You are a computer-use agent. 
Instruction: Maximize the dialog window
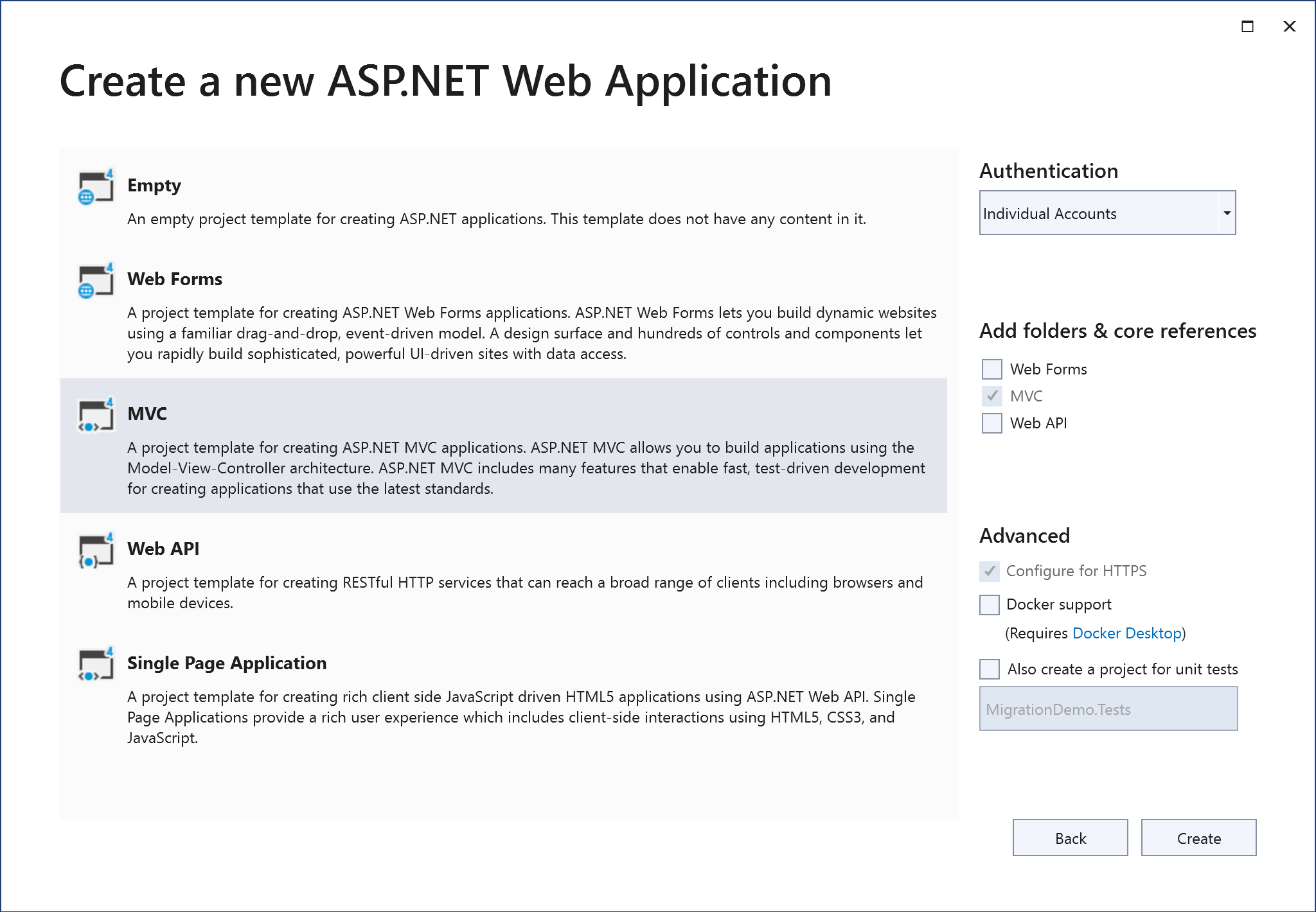pyautogui.click(x=1247, y=26)
